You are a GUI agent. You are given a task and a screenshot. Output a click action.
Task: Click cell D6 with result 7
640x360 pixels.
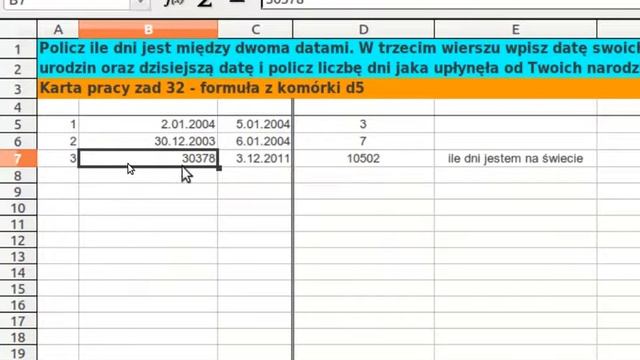[x=364, y=141]
